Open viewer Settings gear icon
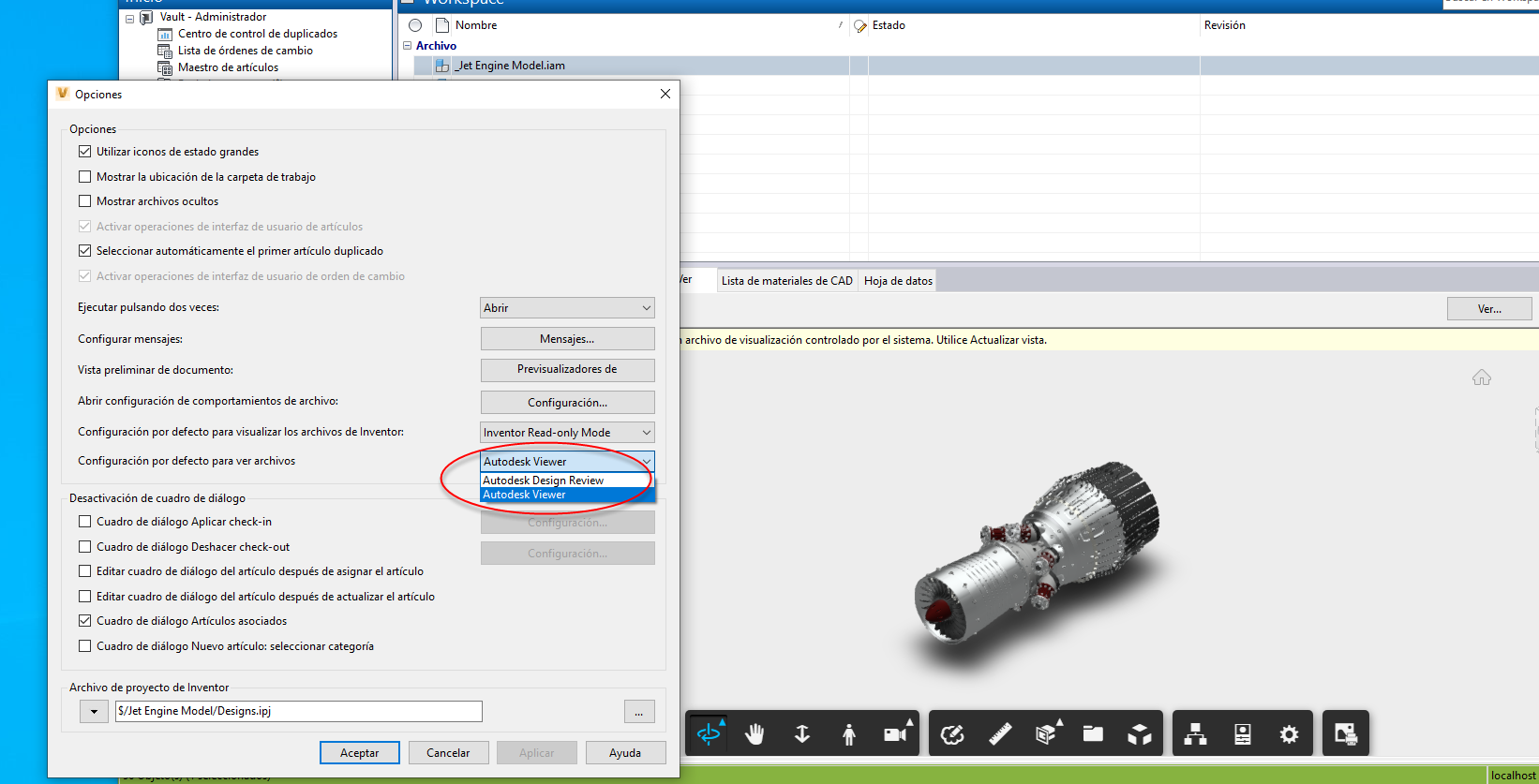 click(x=1290, y=734)
